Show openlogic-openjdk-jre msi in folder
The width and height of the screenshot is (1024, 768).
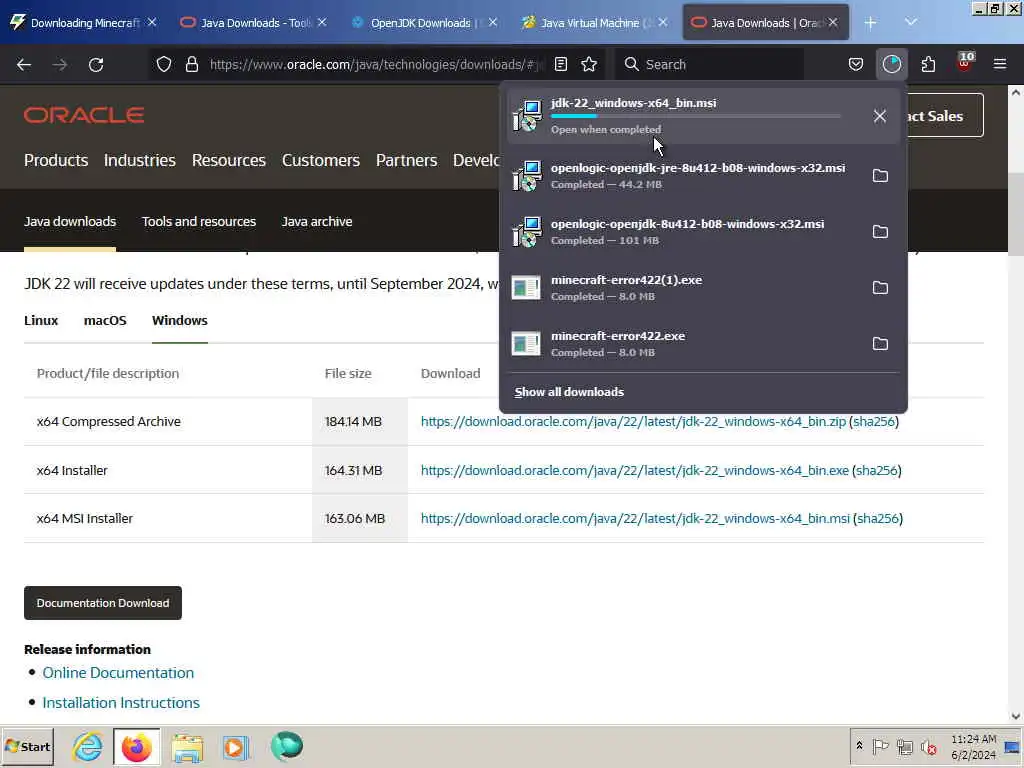click(880, 176)
